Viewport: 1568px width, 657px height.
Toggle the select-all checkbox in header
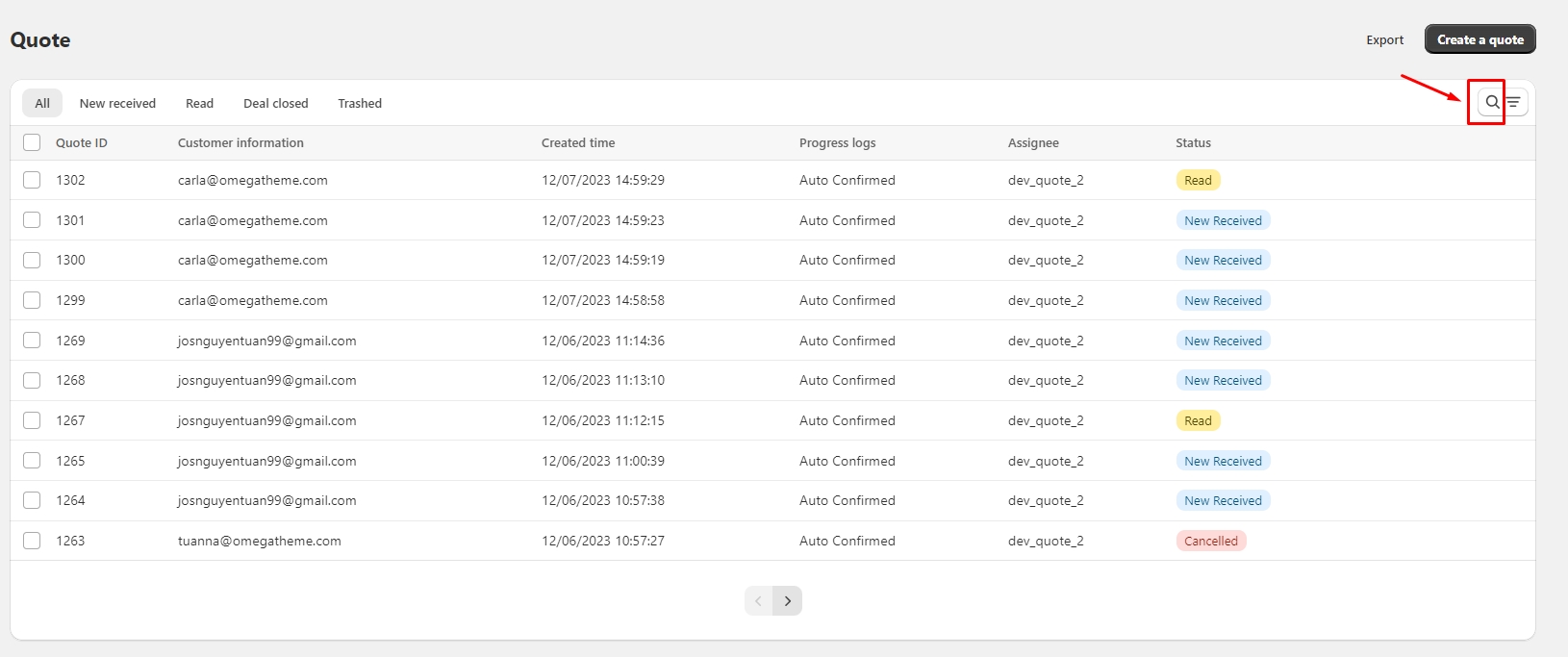coord(32,142)
